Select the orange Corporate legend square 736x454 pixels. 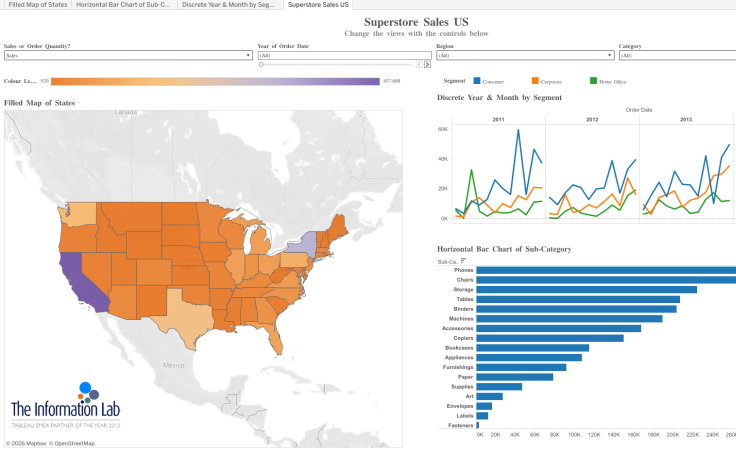tap(535, 79)
